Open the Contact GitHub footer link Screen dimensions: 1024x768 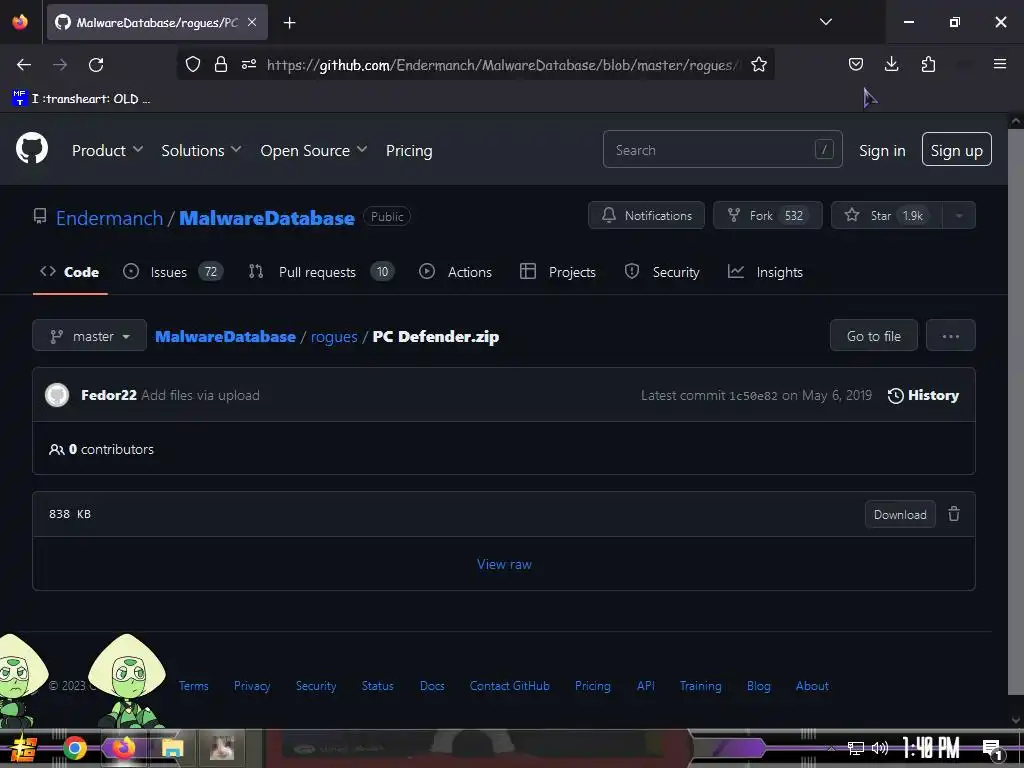(x=509, y=686)
